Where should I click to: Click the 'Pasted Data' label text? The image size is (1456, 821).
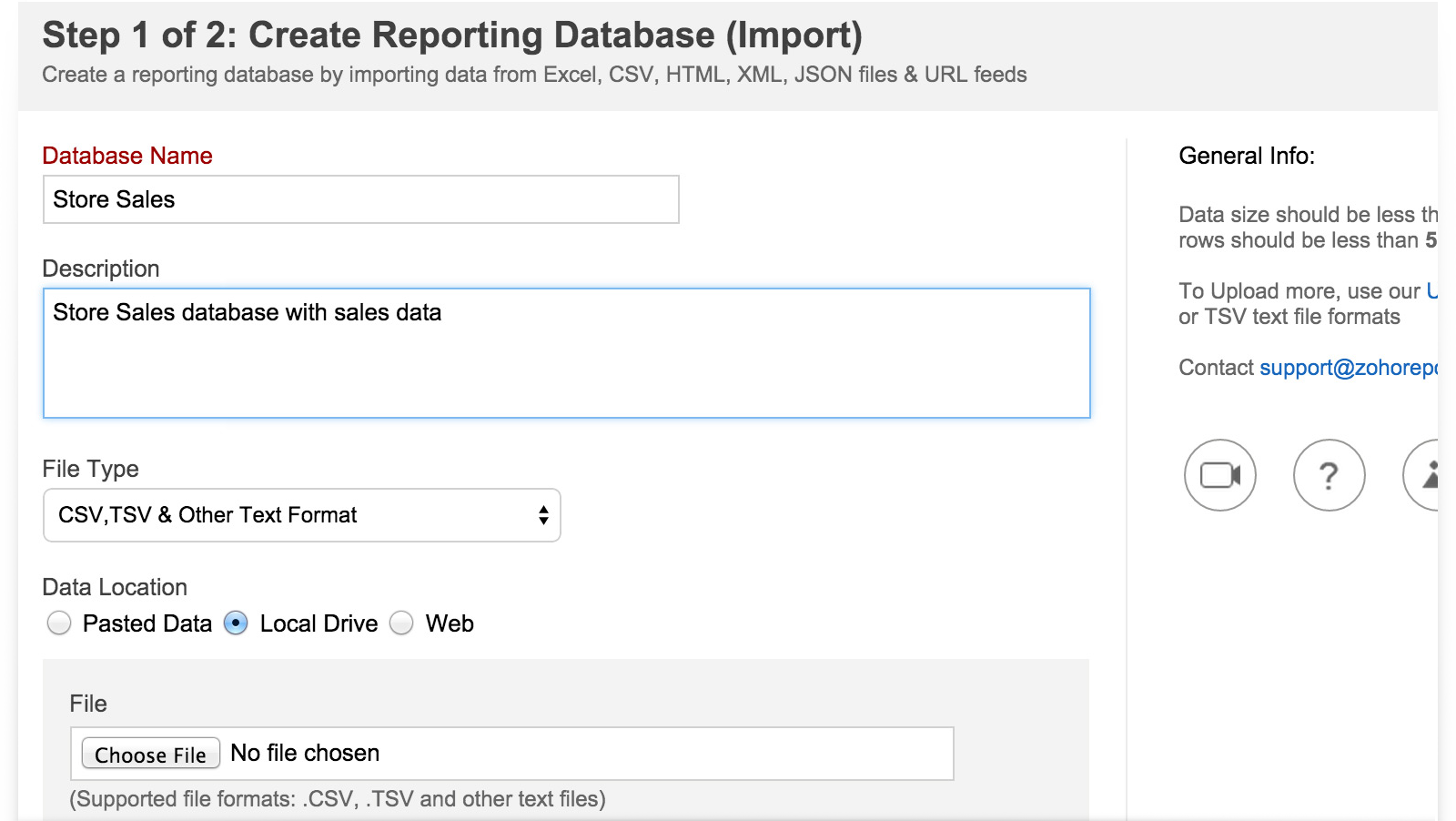coord(147,623)
